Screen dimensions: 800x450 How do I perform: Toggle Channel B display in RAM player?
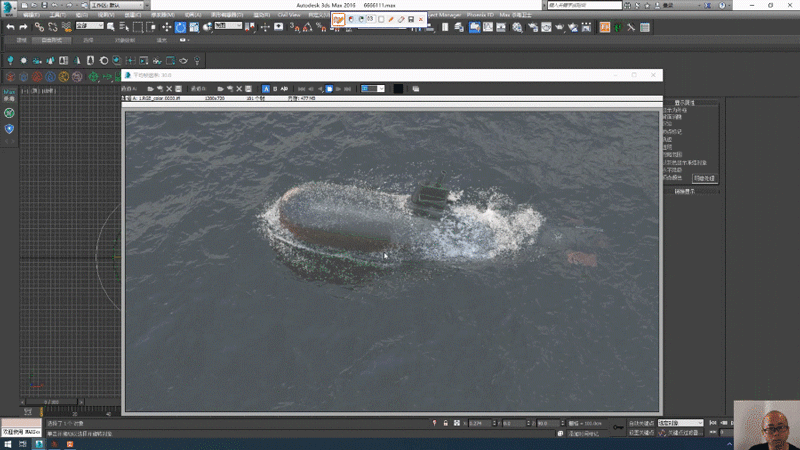click(x=275, y=89)
